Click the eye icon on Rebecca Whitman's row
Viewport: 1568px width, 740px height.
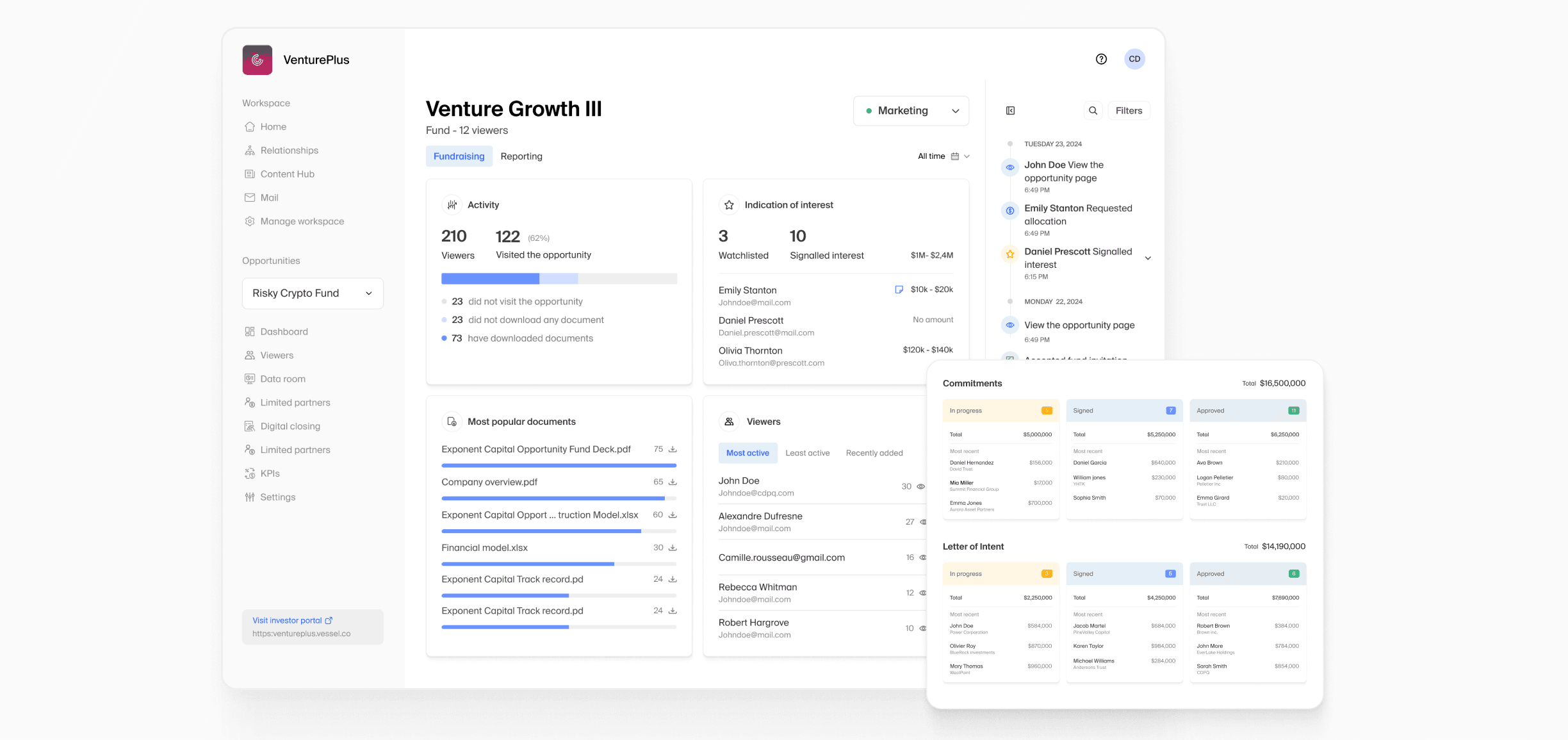923,593
